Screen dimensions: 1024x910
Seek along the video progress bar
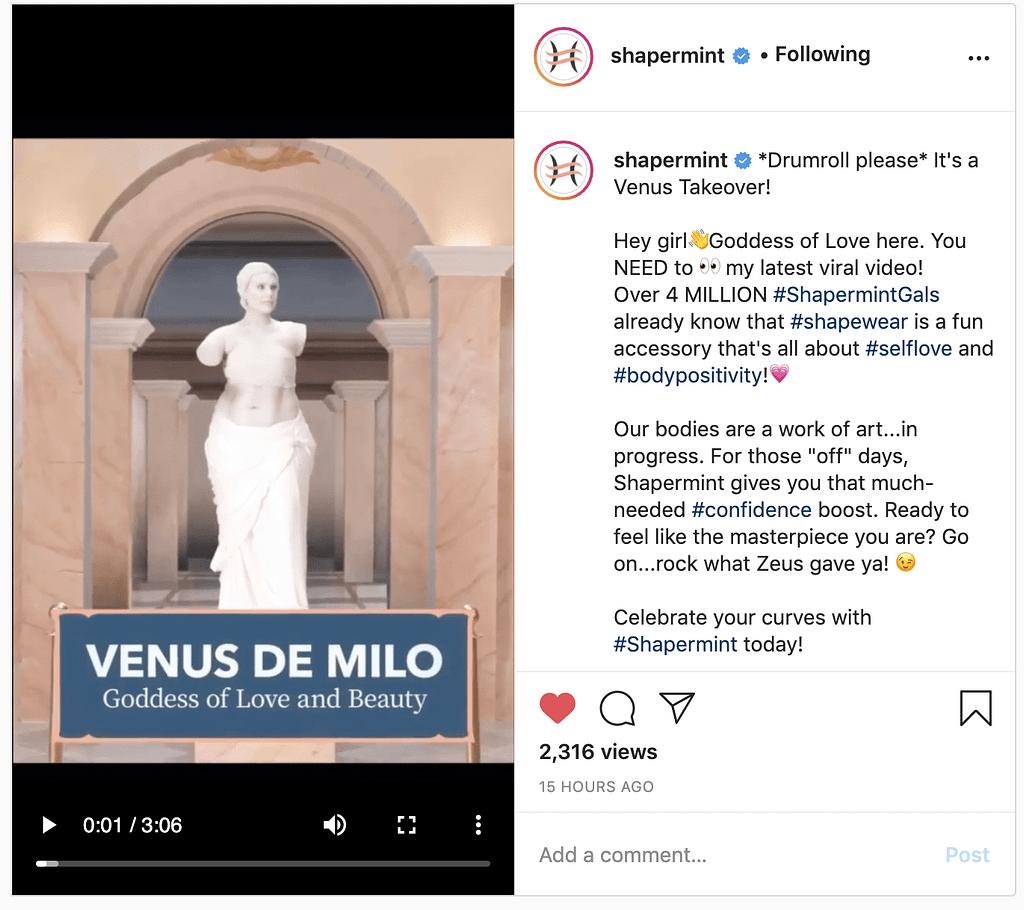coord(263,864)
